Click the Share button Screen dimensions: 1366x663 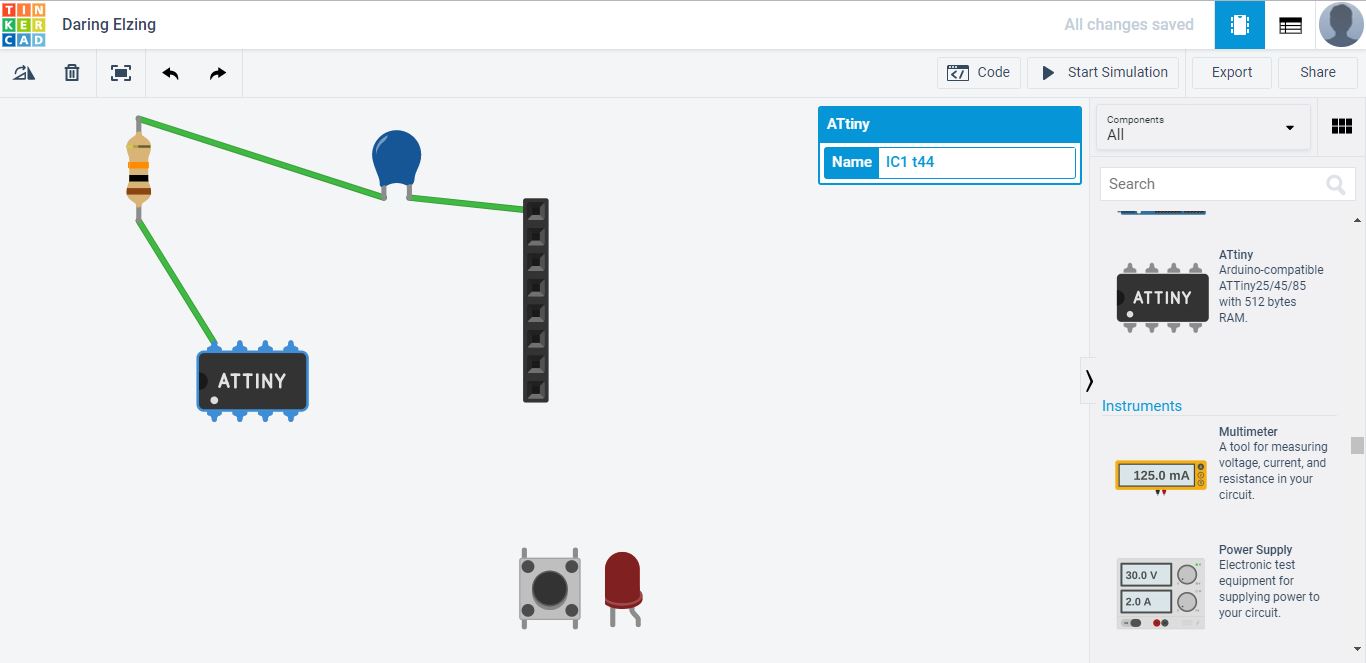1318,73
